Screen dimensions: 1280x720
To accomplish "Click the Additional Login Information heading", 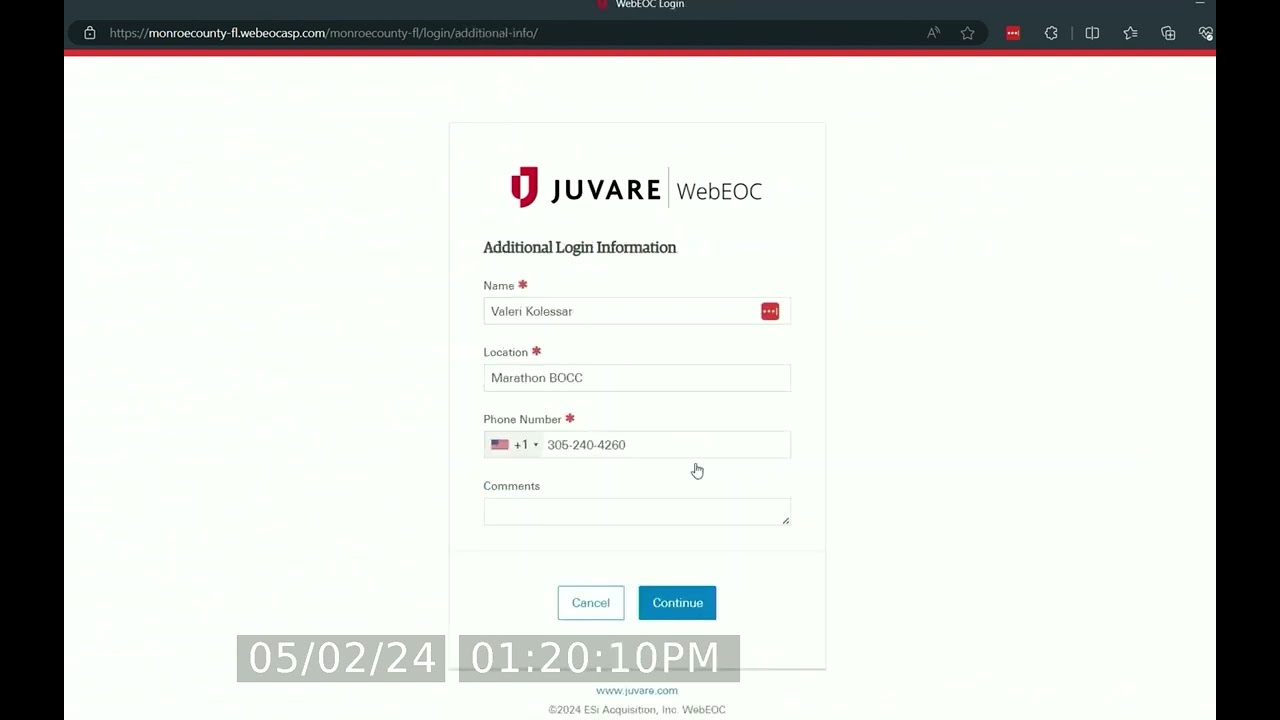I will (580, 248).
